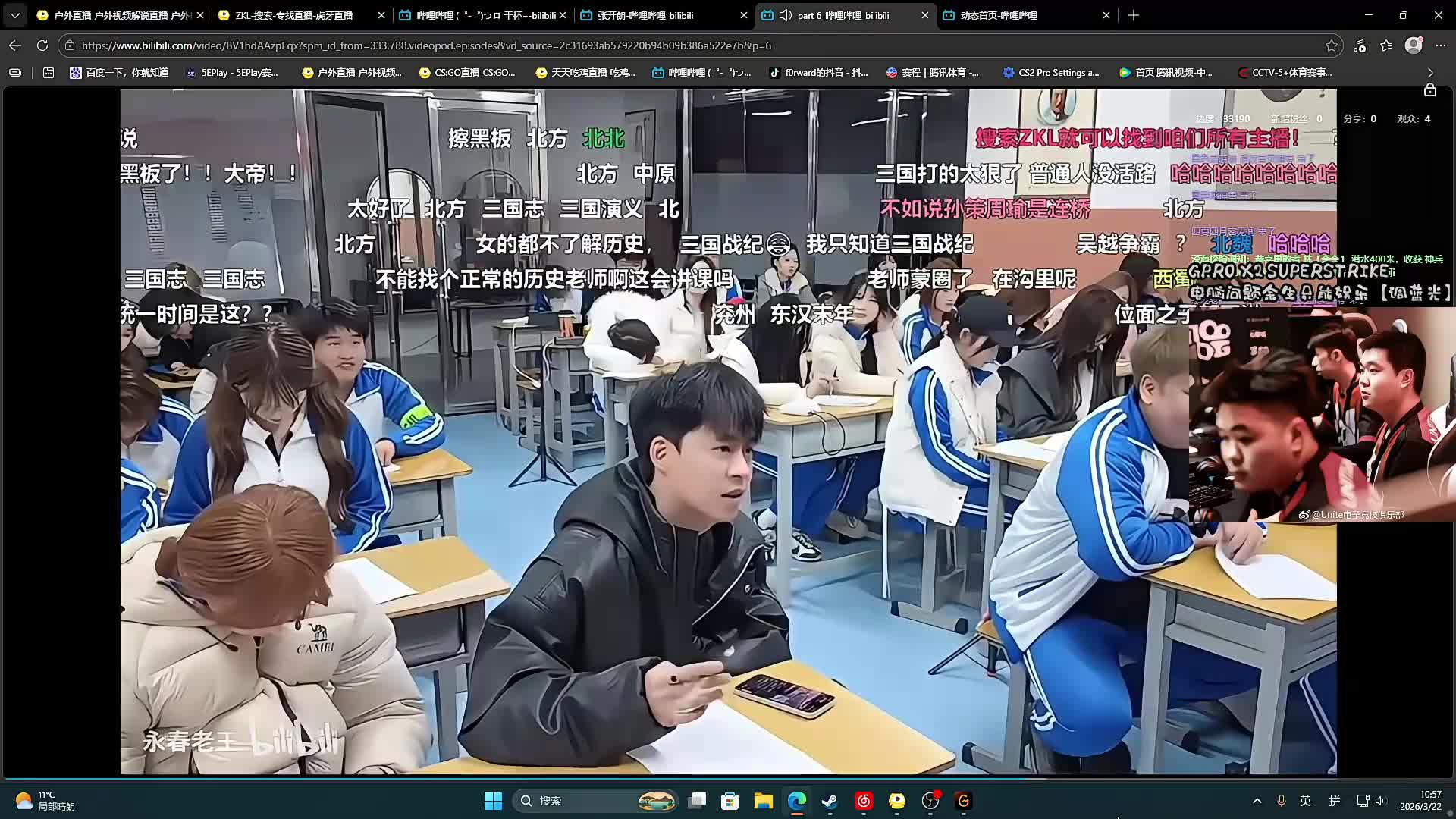Toggle input method between 英 and 拼
This screenshot has width=1456, height=819.
tap(1304, 801)
